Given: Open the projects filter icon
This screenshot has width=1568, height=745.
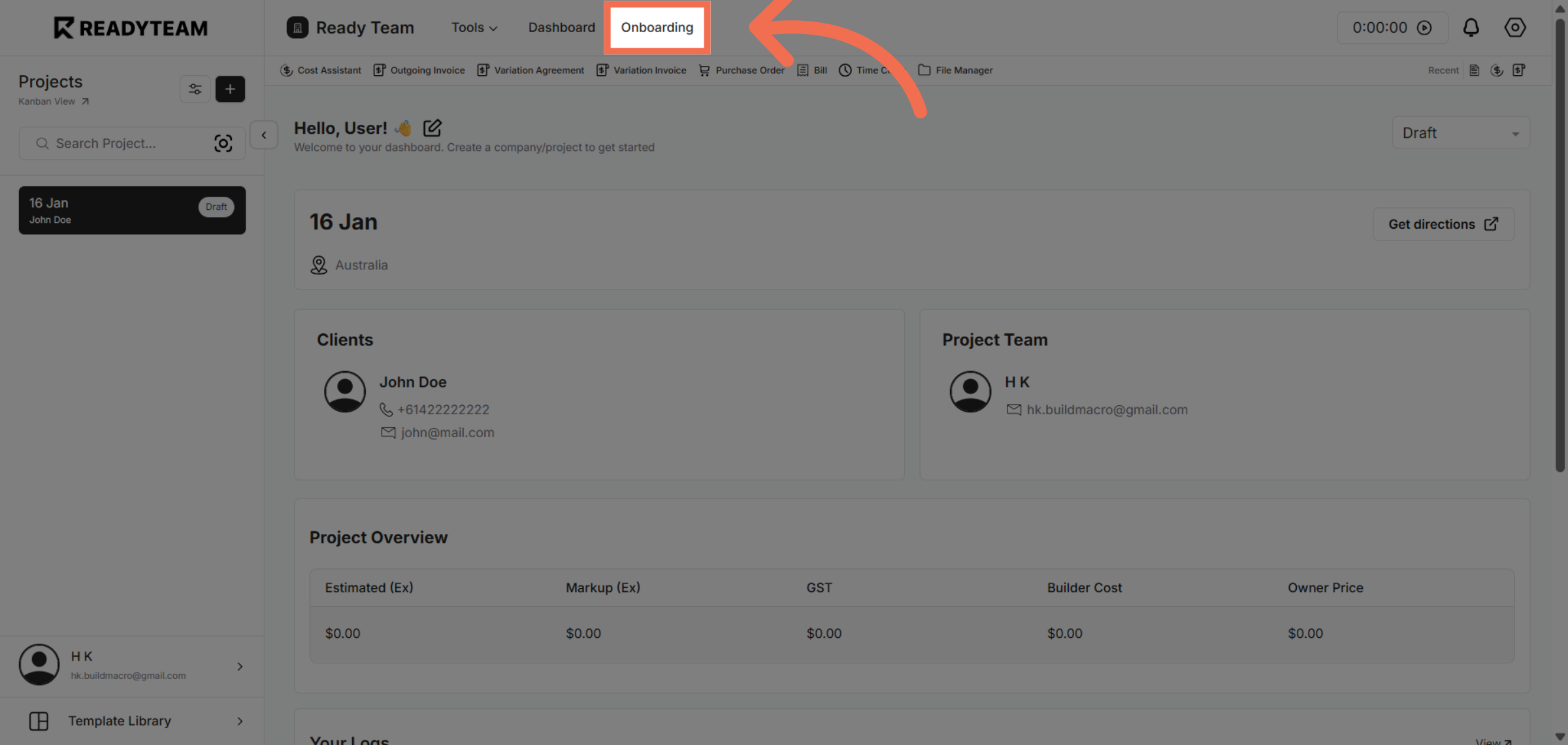Looking at the screenshot, I should pyautogui.click(x=195, y=89).
